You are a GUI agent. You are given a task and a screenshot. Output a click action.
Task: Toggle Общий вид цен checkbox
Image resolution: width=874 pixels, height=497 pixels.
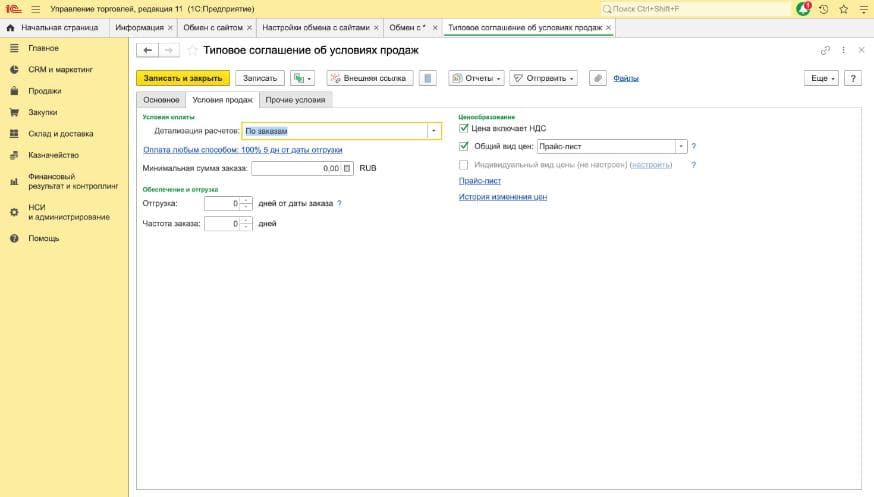(x=463, y=146)
